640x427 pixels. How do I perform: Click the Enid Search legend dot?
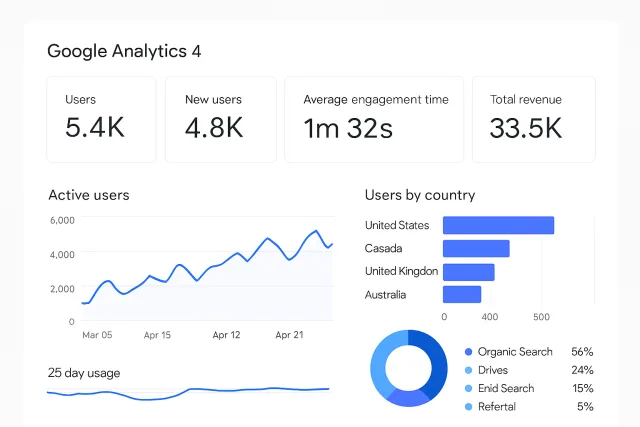(469, 388)
